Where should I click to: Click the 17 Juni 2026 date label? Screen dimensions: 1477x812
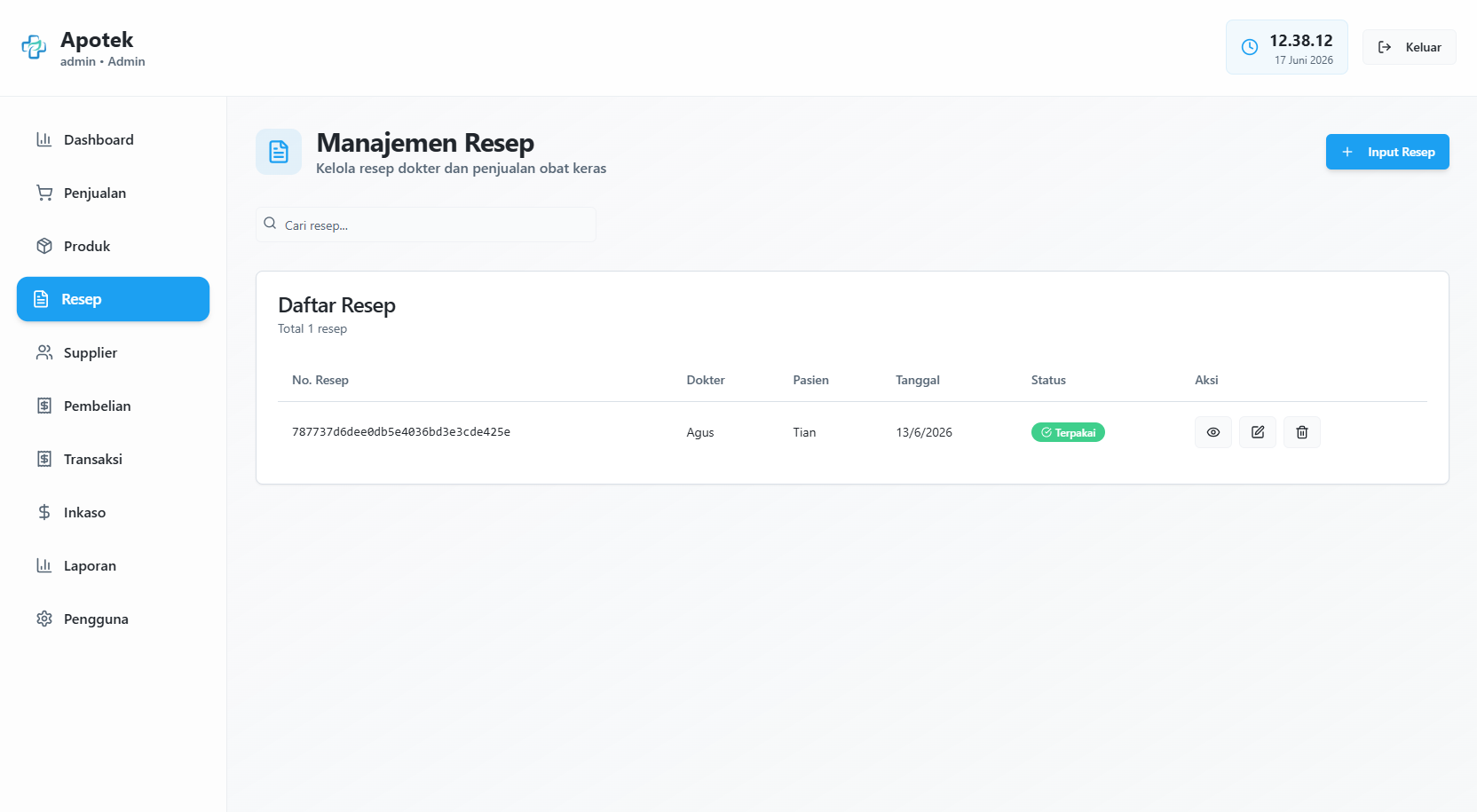[1304, 60]
